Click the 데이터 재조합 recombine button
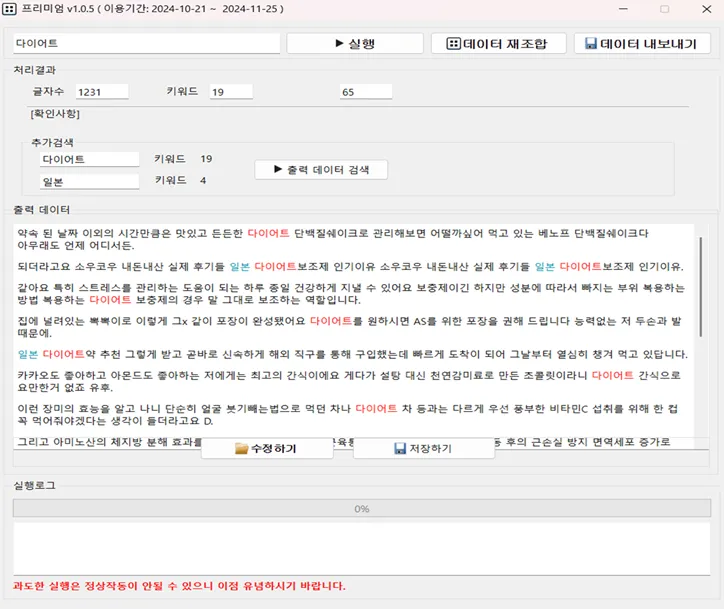 [499, 43]
